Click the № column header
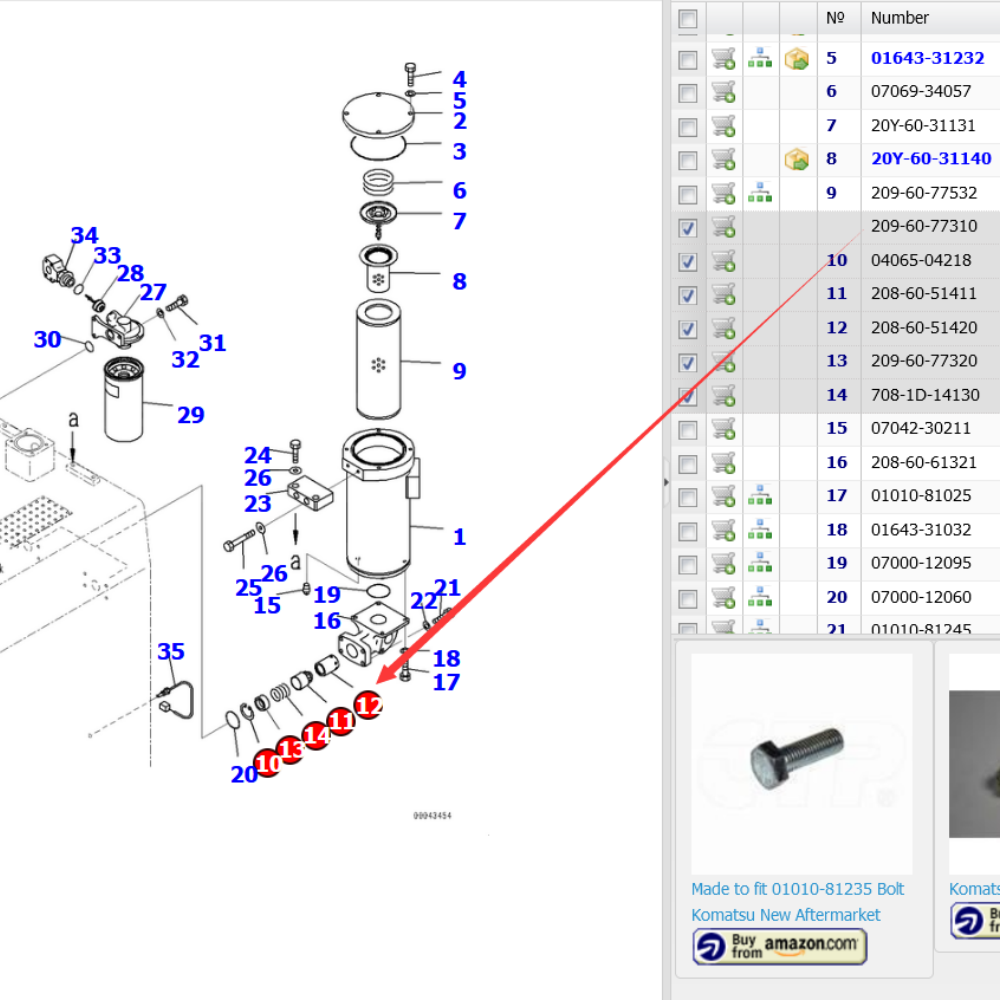 [836, 18]
